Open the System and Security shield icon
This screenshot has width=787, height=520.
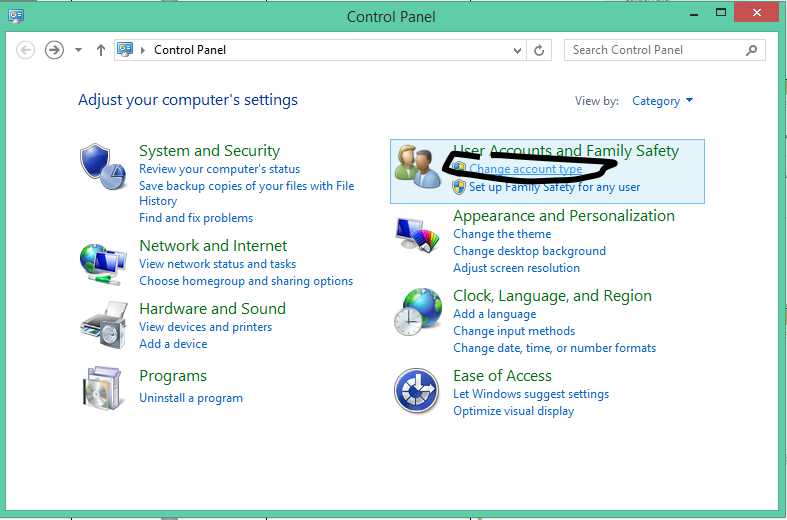(103, 167)
